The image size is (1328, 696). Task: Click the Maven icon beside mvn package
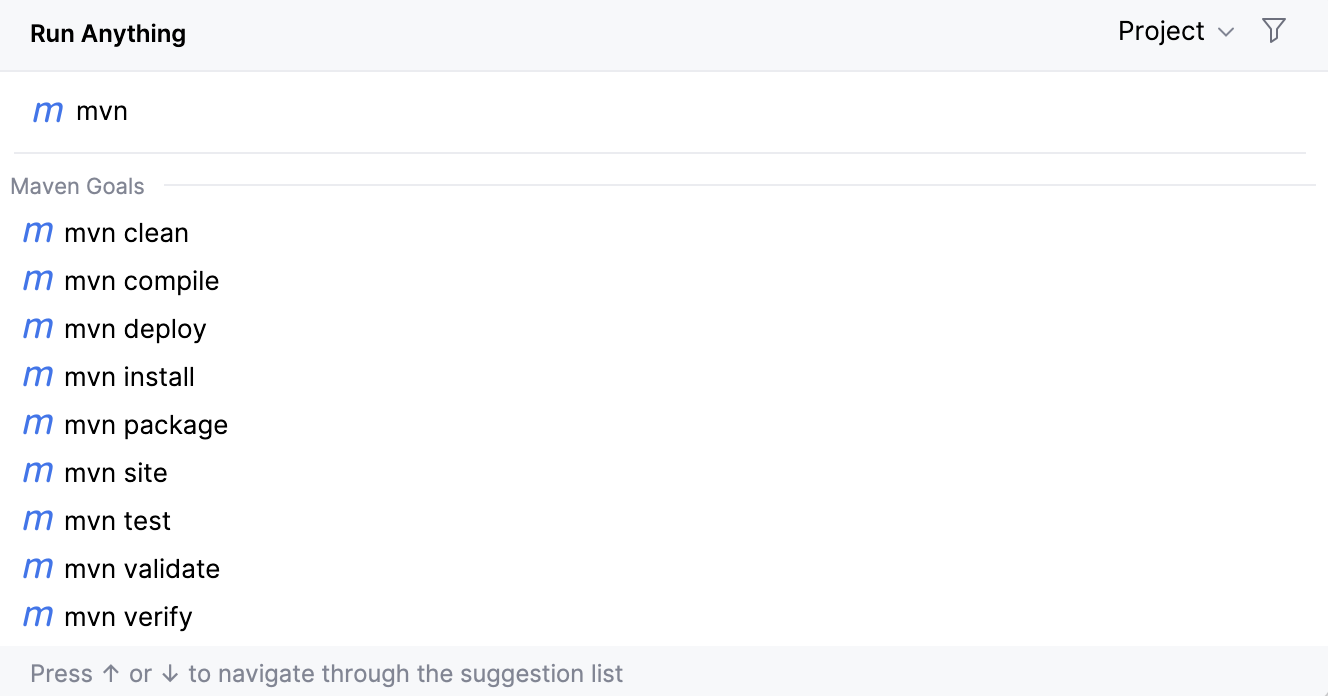pyautogui.click(x=37, y=424)
